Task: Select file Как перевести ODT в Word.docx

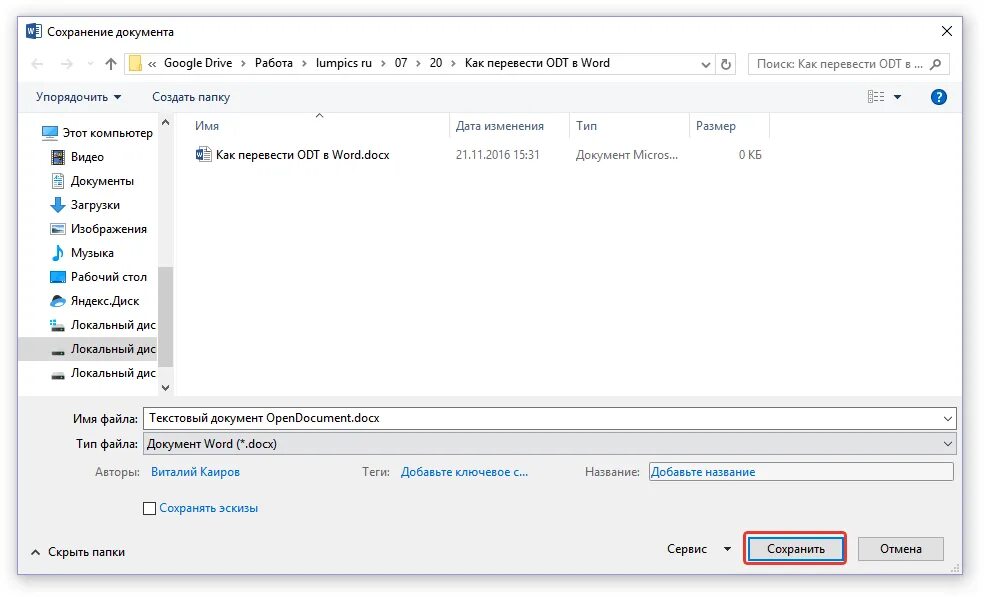Action: pos(302,154)
